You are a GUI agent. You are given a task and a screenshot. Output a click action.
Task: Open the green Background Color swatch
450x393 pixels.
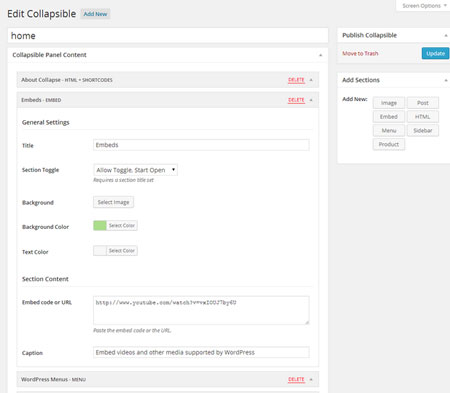click(100, 226)
